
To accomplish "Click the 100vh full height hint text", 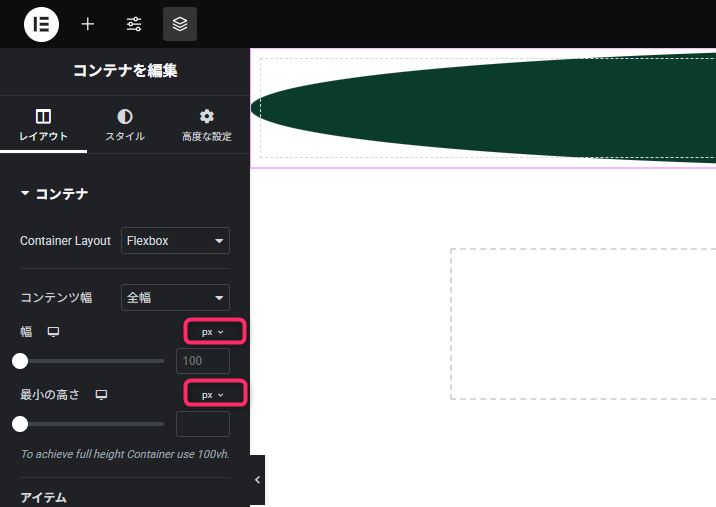I will pyautogui.click(x=125, y=454).
